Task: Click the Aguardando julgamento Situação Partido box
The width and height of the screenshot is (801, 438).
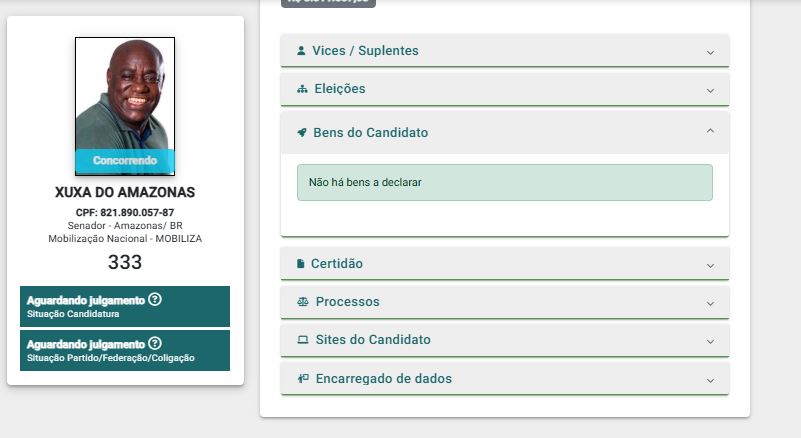Action: click(x=125, y=350)
